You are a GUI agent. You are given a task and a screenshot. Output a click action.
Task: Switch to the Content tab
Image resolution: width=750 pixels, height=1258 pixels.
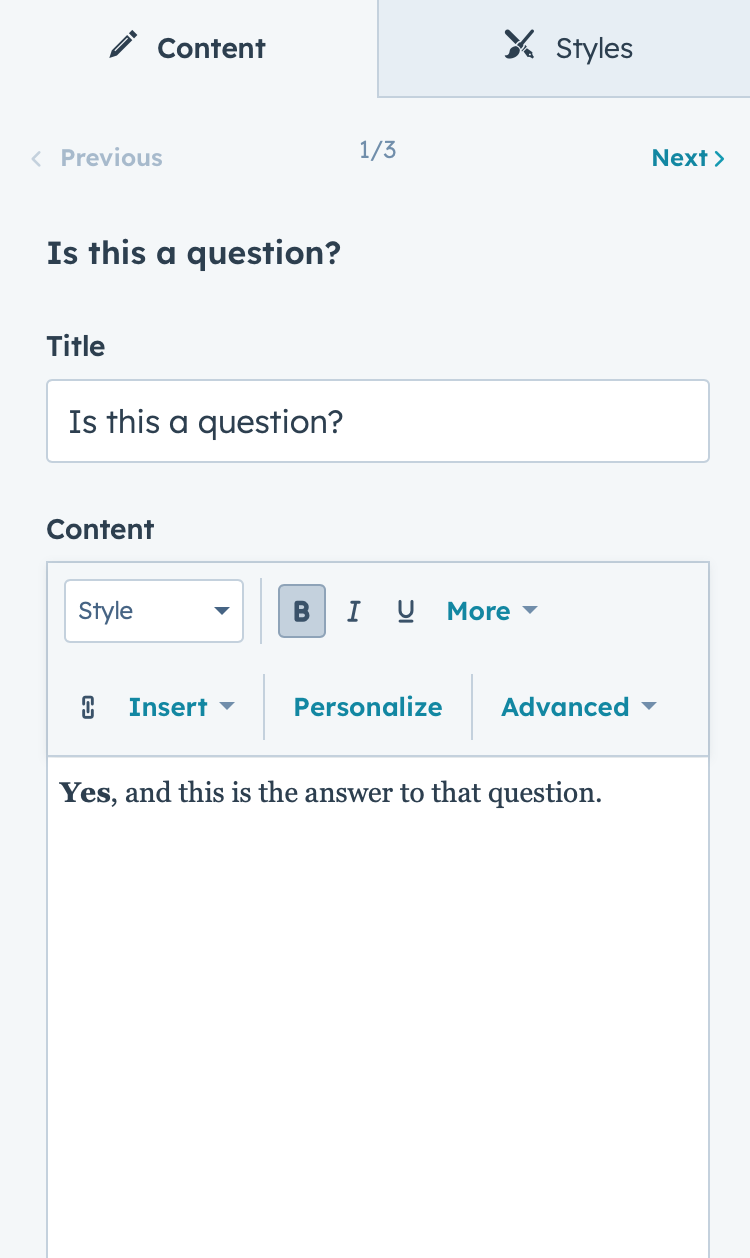[188, 48]
